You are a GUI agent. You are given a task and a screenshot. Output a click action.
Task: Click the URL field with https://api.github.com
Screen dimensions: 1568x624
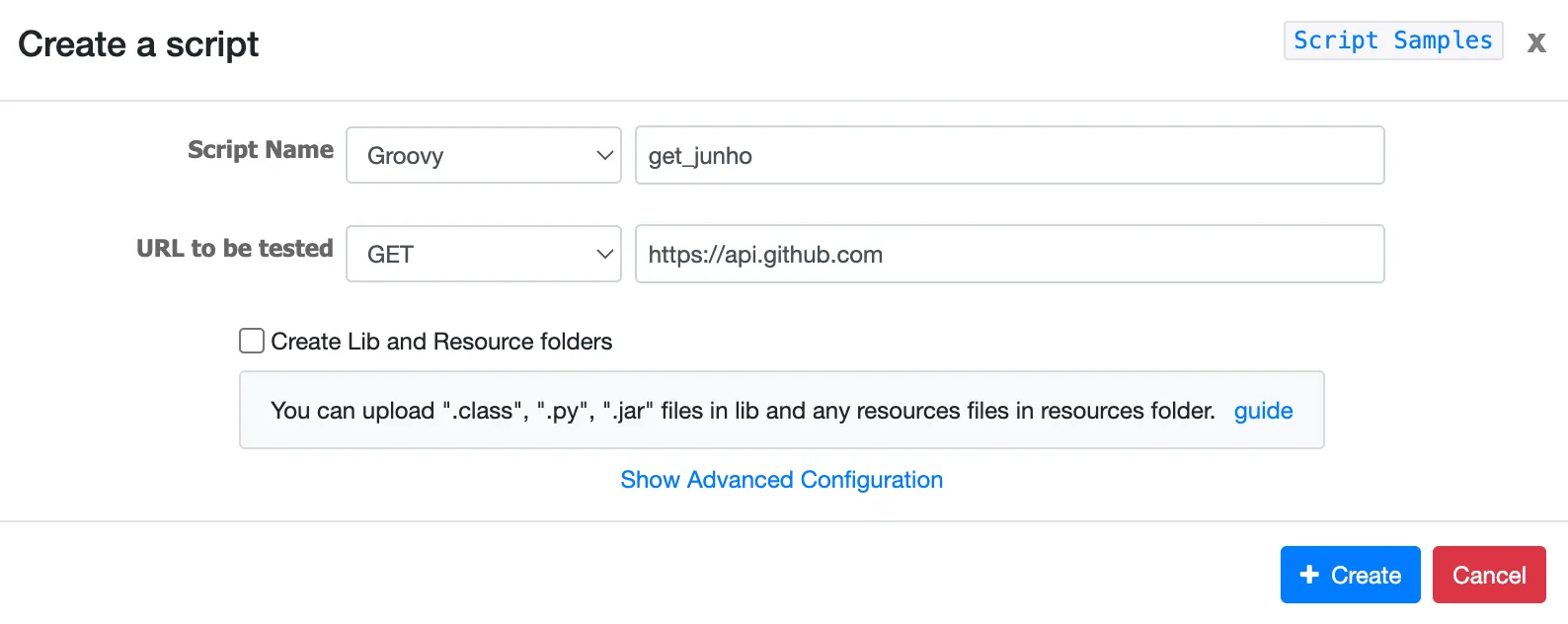1009,255
